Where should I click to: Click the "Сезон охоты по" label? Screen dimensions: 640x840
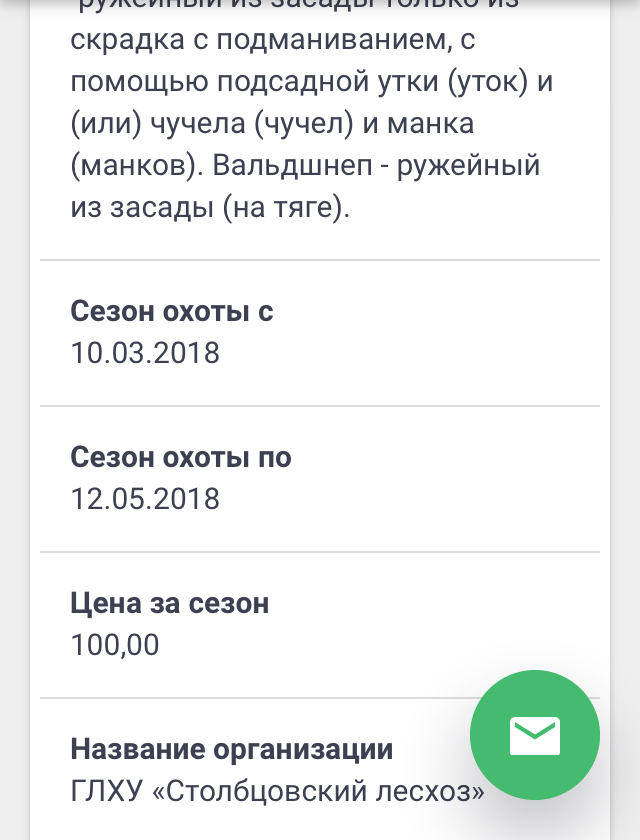(x=181, y=458)
